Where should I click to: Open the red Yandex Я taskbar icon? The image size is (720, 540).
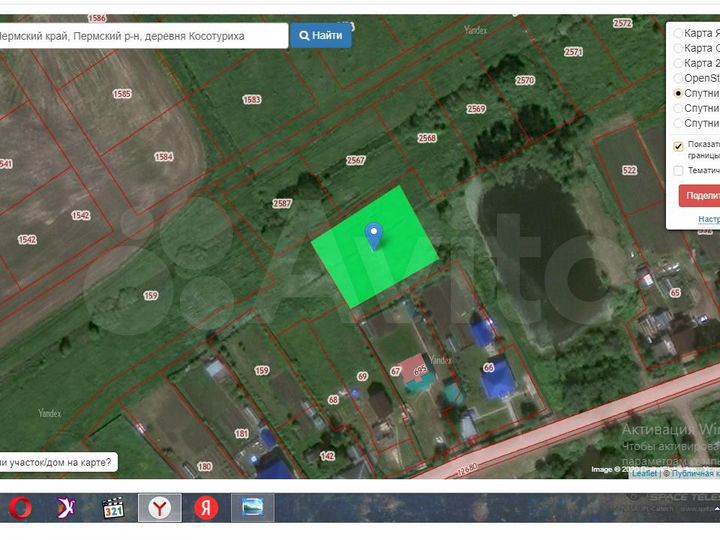point(206,508)
